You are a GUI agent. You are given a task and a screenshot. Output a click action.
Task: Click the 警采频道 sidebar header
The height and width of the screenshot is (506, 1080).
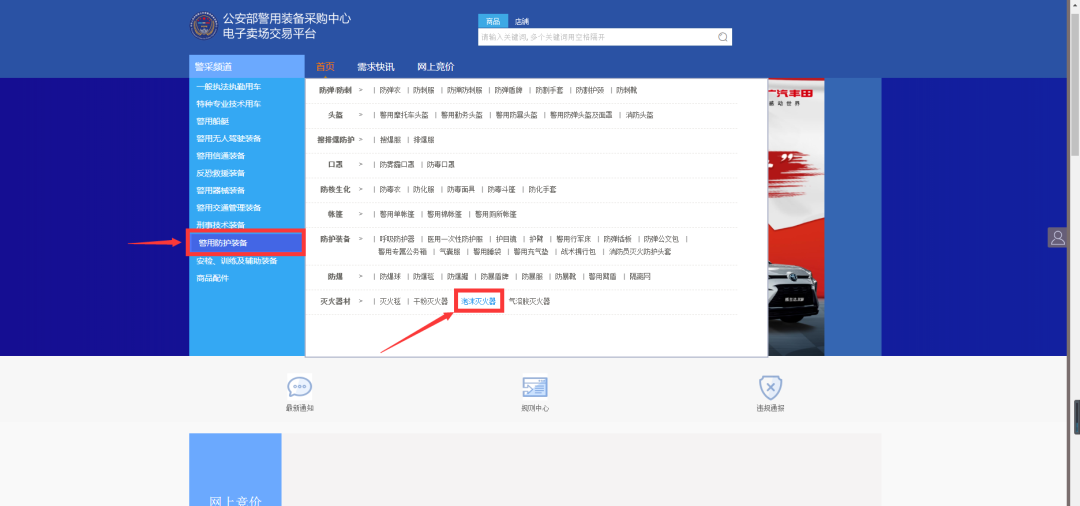click(x=247, y=67)
